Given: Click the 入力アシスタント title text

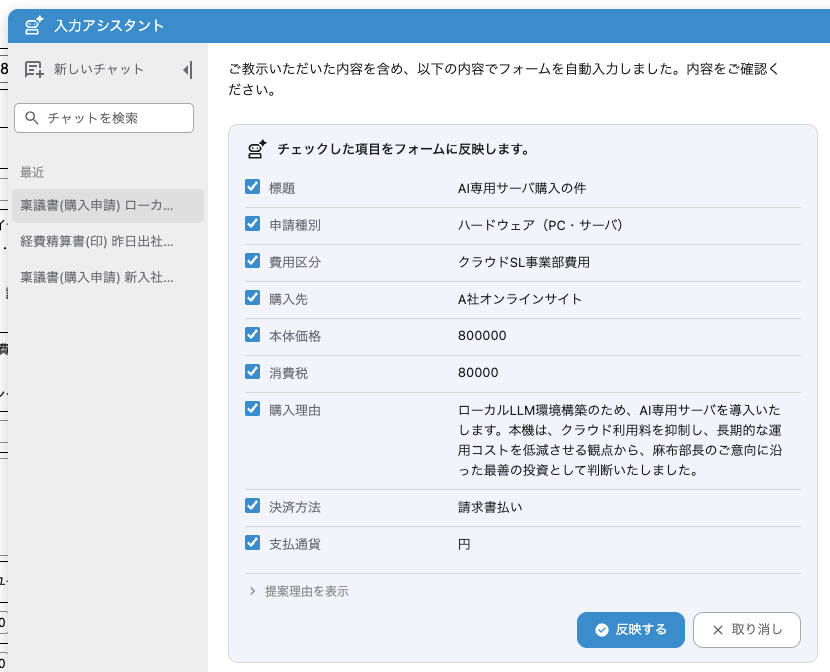Looking at the screenshot, I should [109, 26].
